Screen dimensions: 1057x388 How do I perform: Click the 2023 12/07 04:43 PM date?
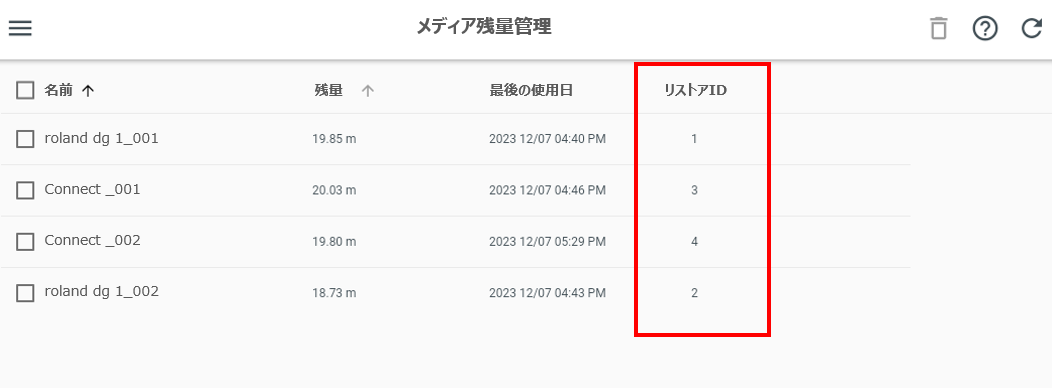click(547, 293)
